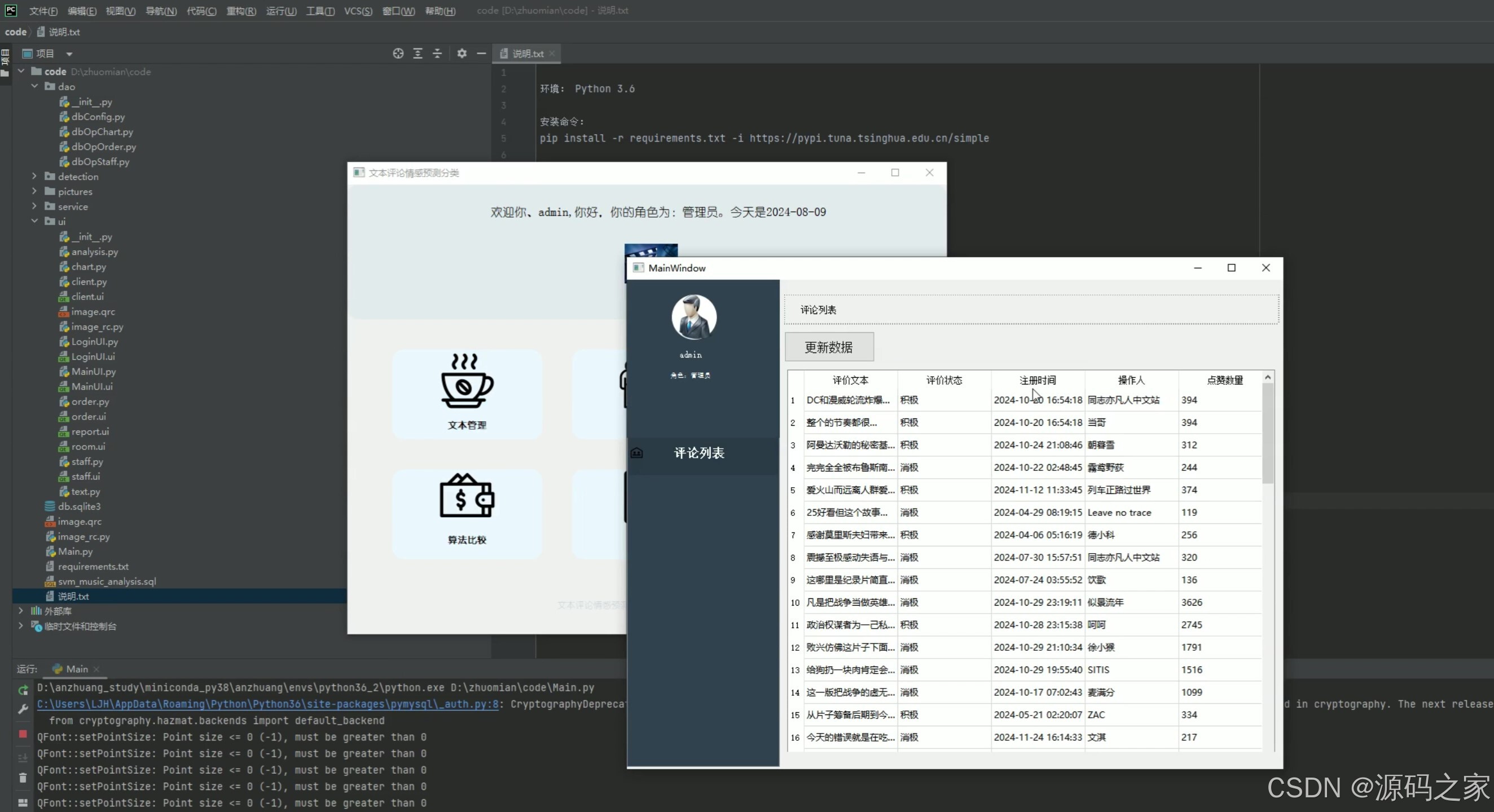Click the wallet 算法比较 card
Image resolution: width=1494 pixels, height=812 pixels.
click(x=467, y=514)
